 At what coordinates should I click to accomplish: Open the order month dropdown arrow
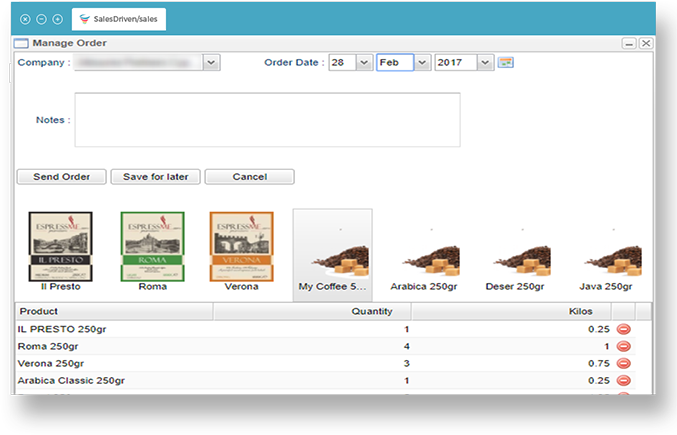pos(422,63)
